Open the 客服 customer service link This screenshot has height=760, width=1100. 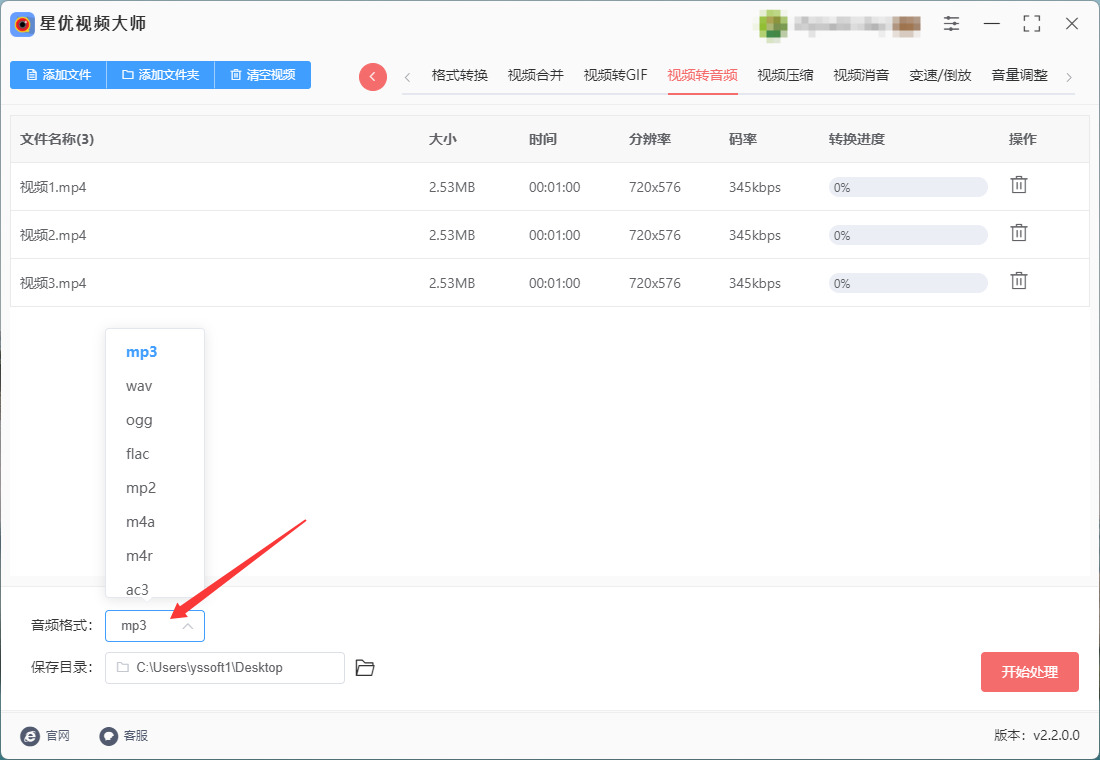[x=123, y=735]
